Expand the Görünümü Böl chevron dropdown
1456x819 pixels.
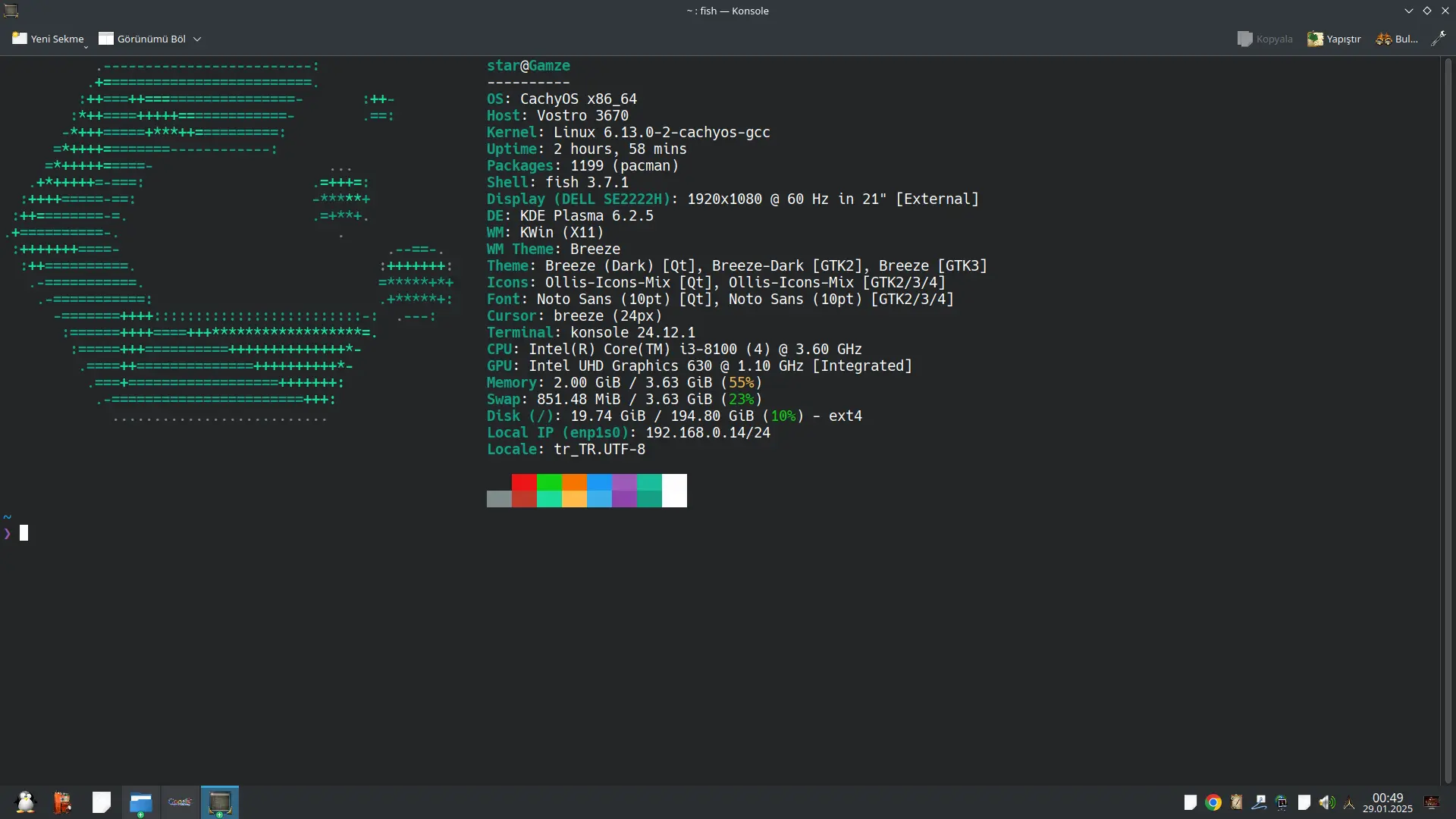(197, 39)
